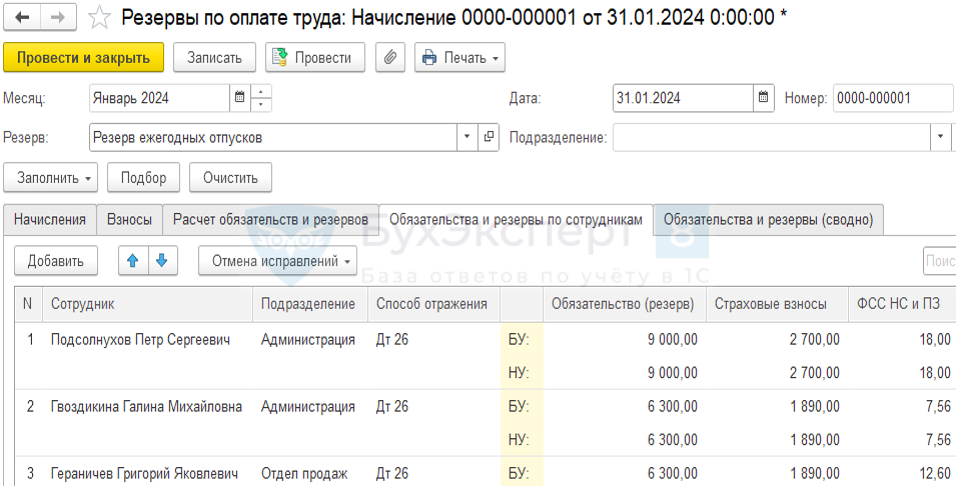Viewport: 956px width, 486px height.
Task: Open calendar picker for Дата field
Action: click(764, 98)
